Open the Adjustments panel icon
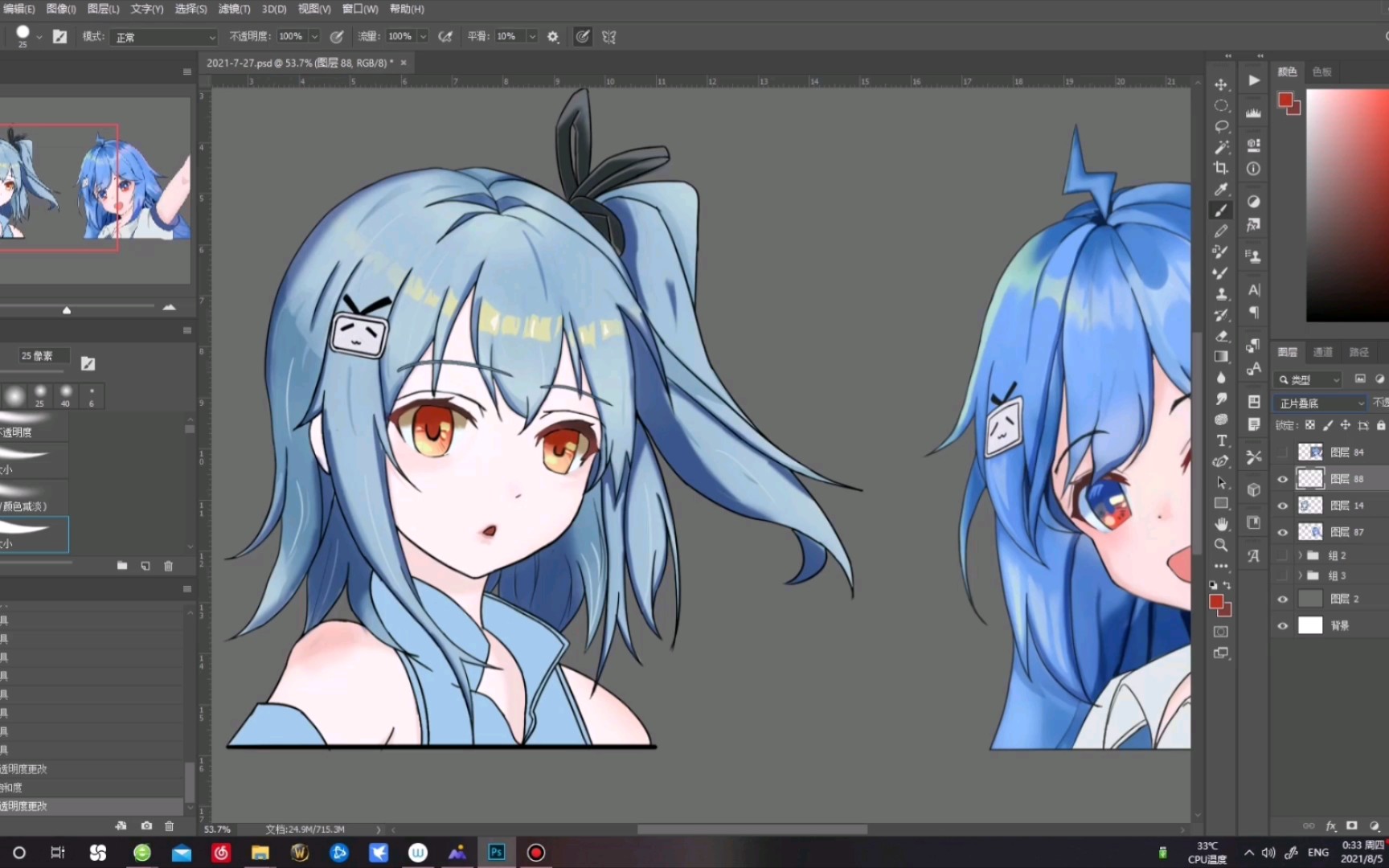Viewport: 1389px width, 868px height. point(1253,201)
